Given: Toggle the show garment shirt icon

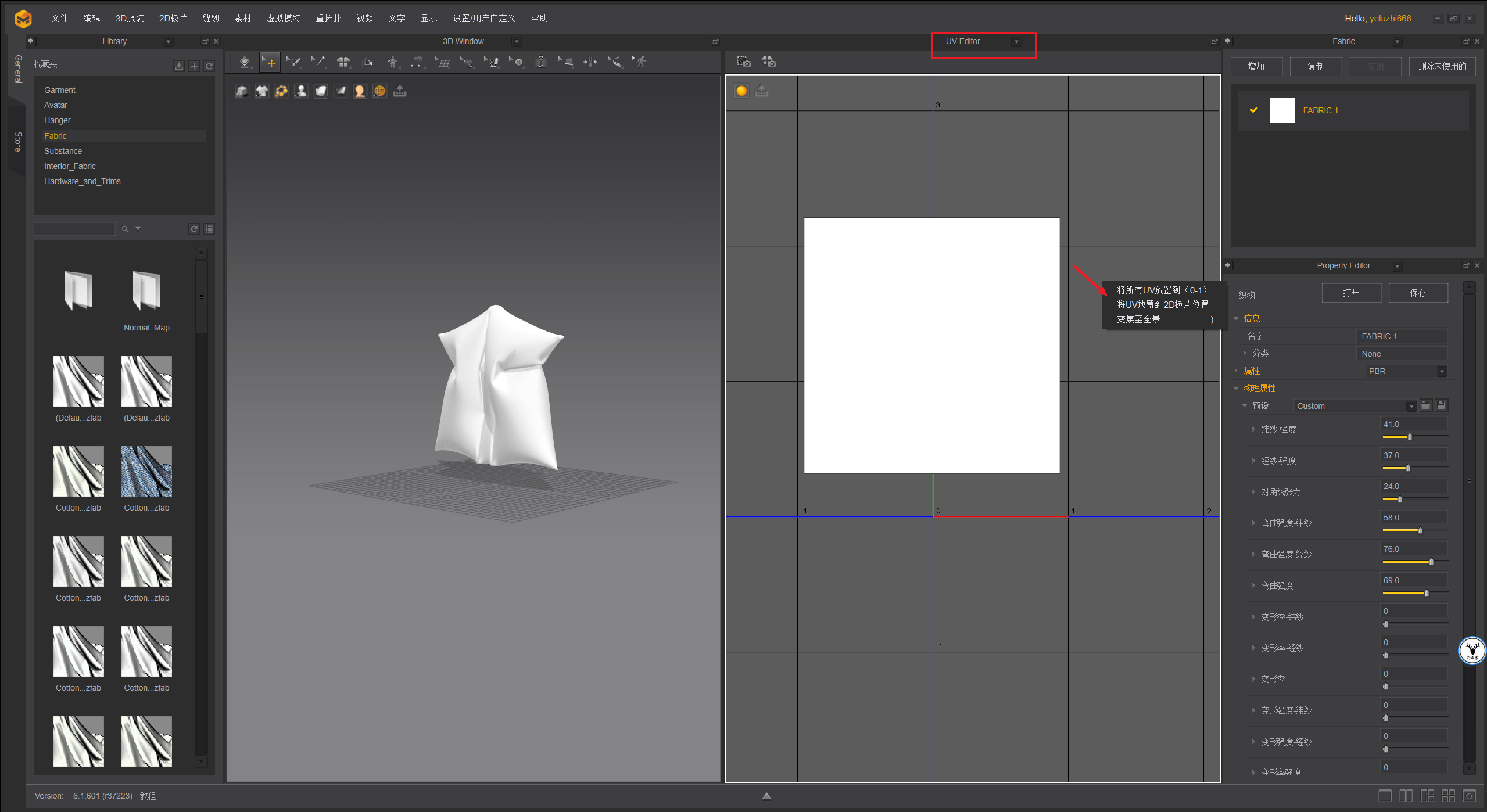Looking at the screenshot, I should tap(262, 91).
